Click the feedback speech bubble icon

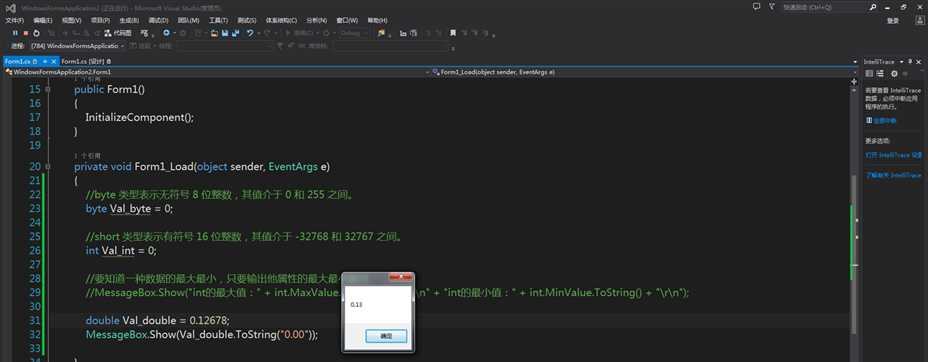(x=756, y=7)
